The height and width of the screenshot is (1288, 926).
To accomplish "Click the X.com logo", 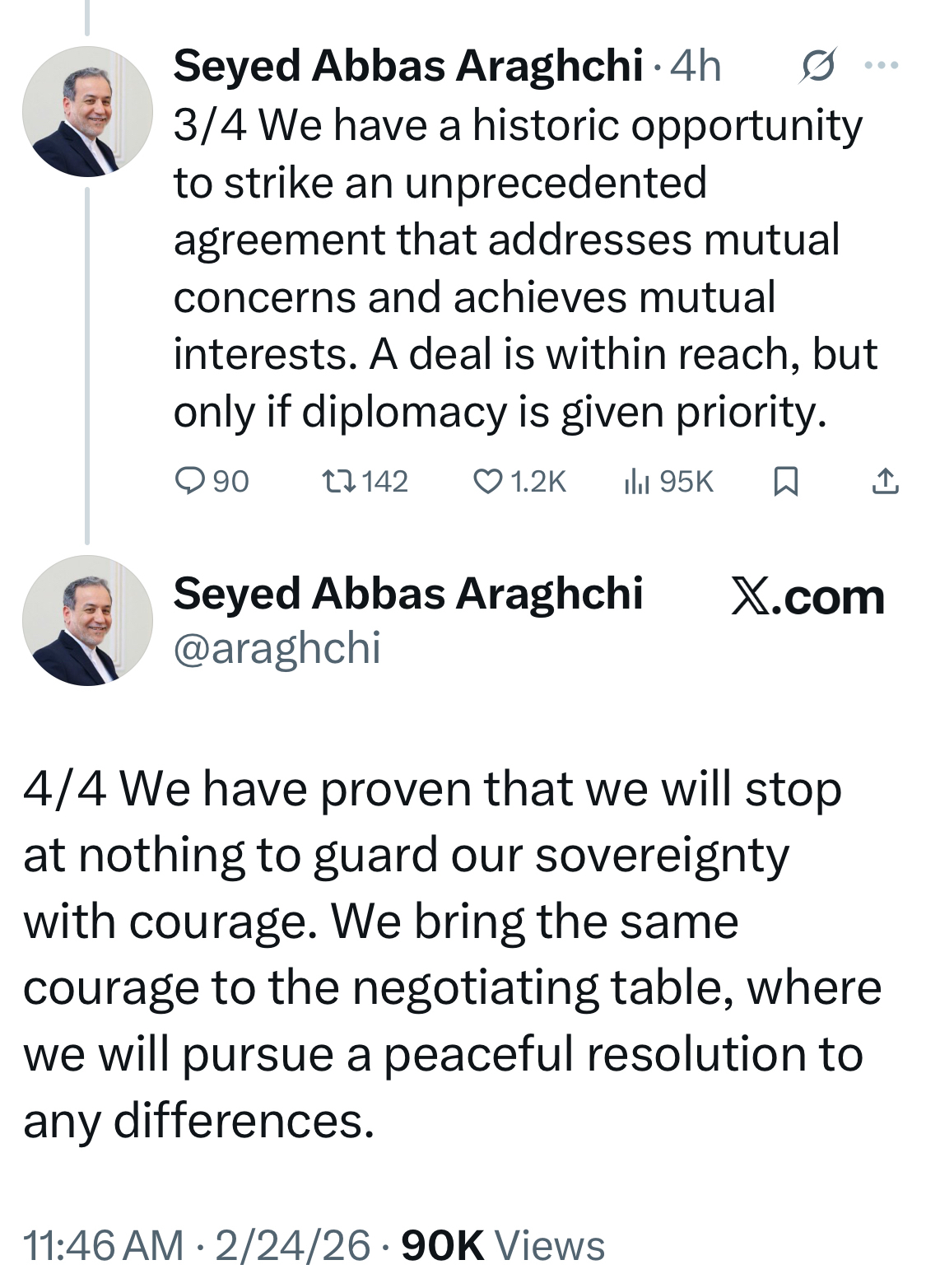I will 807,597.
